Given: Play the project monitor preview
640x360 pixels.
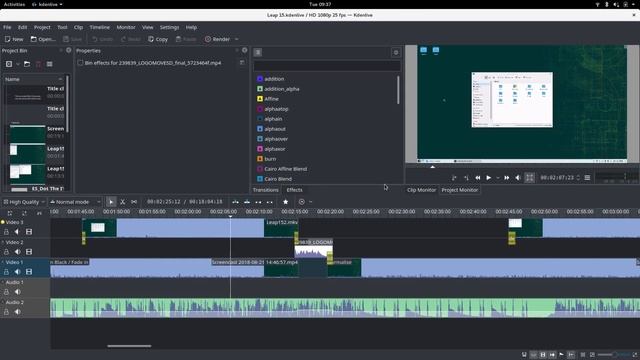Looking at the screenshot, I should (x=489, y=178).
